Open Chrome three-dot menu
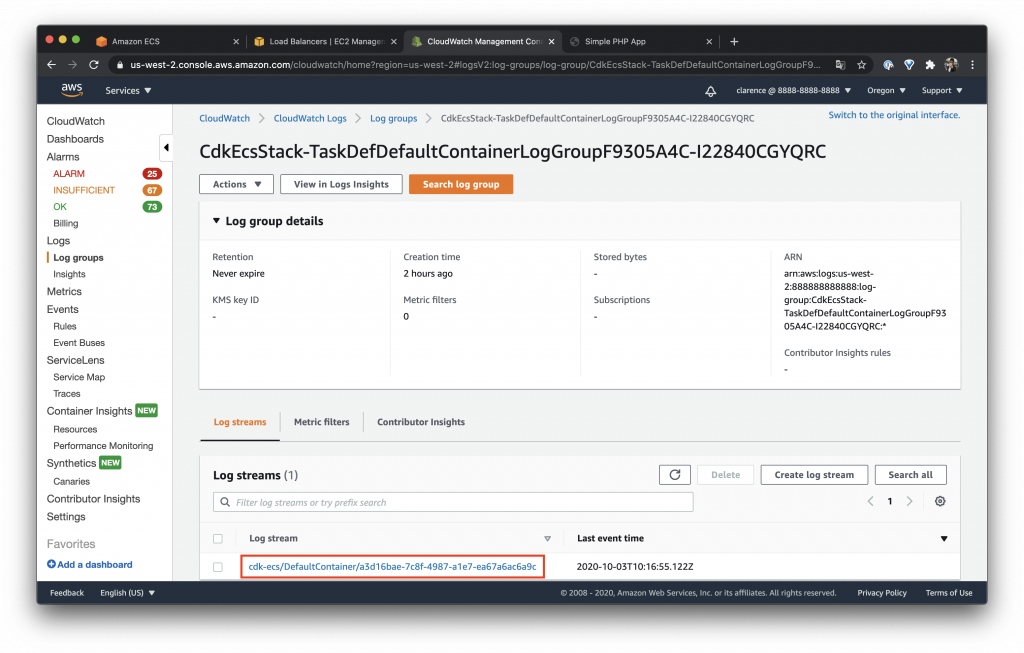Viewport: 1024px width, 653px height. click(x=972, y=65)
